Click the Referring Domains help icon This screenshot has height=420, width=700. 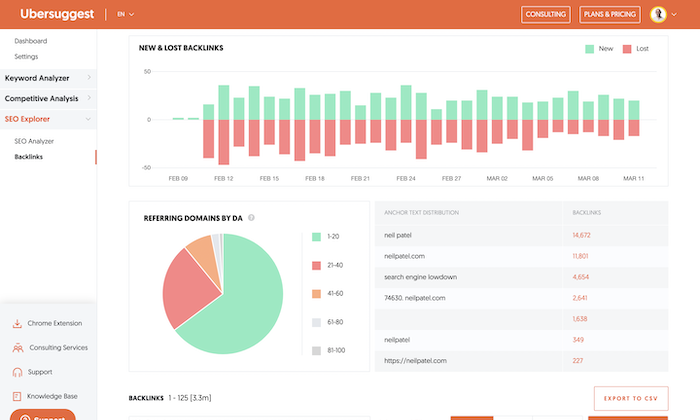click(251, 218)
